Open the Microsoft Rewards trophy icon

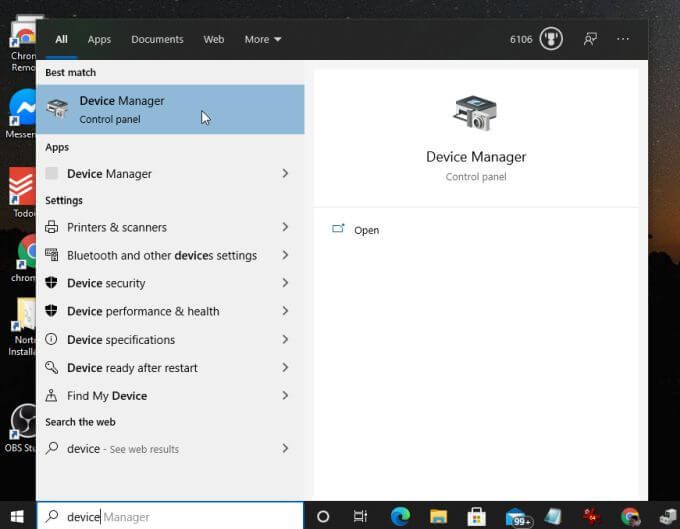(x=551, y=39)
